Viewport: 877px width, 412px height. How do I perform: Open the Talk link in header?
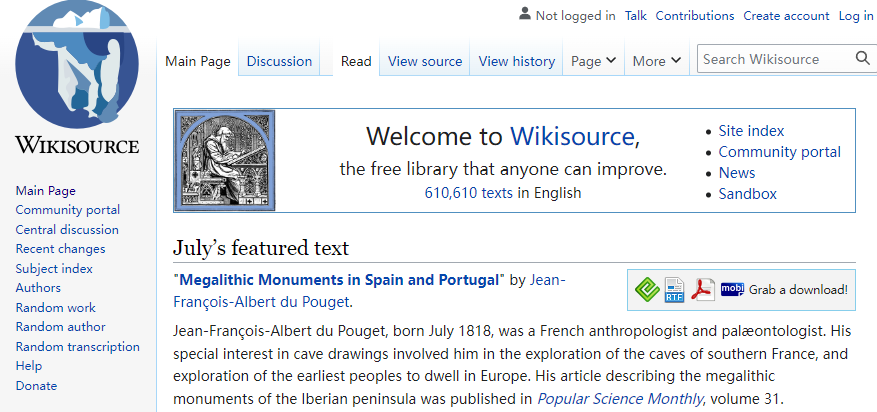tap(635, 16)
